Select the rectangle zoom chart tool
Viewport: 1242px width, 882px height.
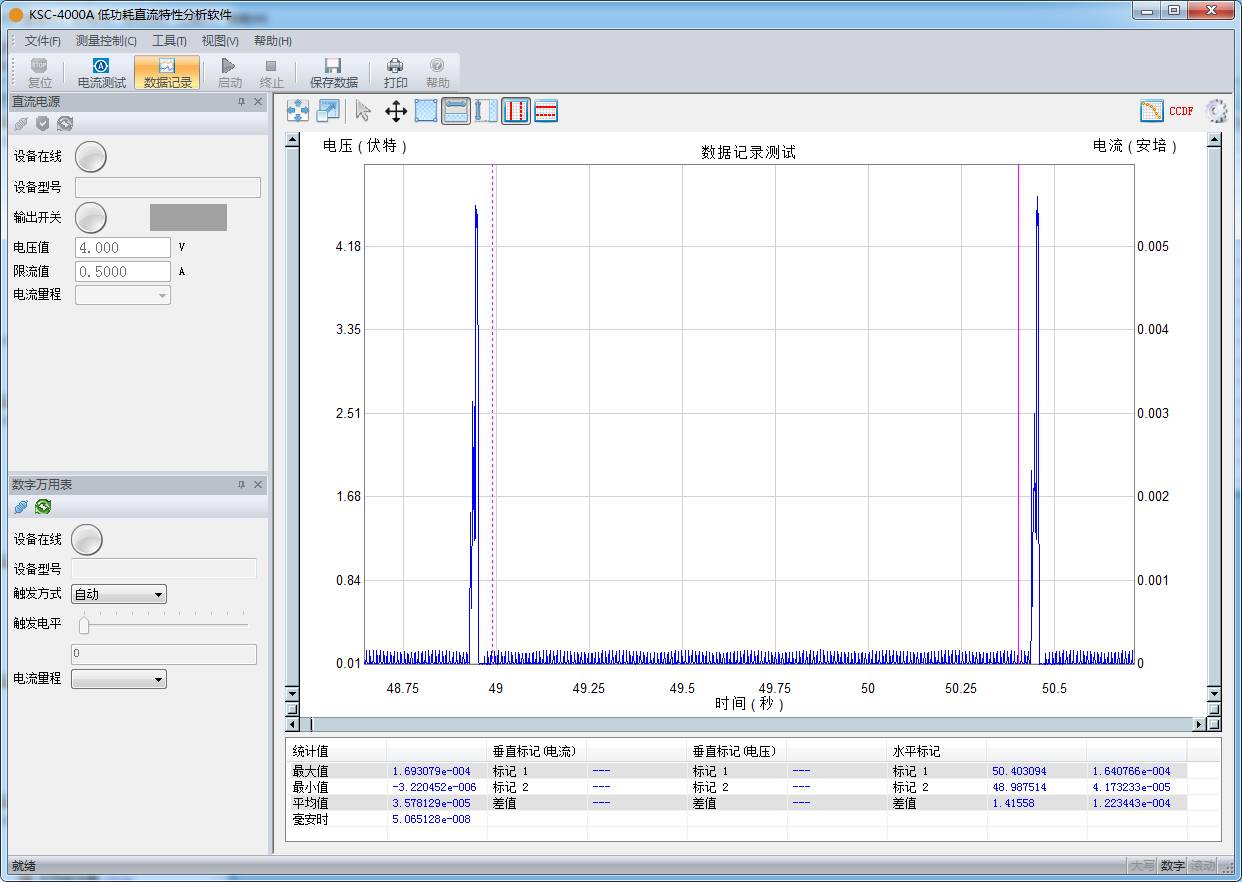point(426,111)
